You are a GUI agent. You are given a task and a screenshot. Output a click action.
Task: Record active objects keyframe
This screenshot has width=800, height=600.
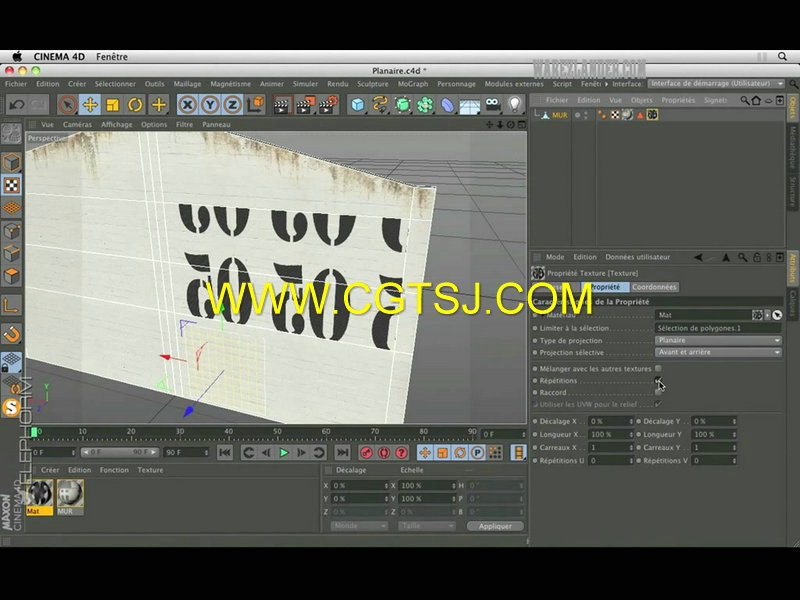click(366, 453)
